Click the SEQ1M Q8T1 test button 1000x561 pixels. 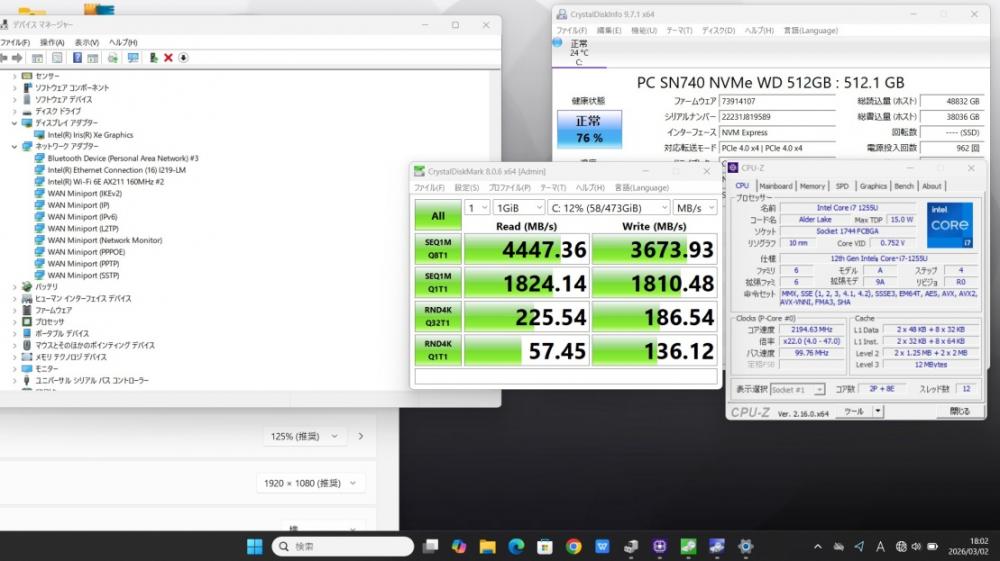[438, 249]
